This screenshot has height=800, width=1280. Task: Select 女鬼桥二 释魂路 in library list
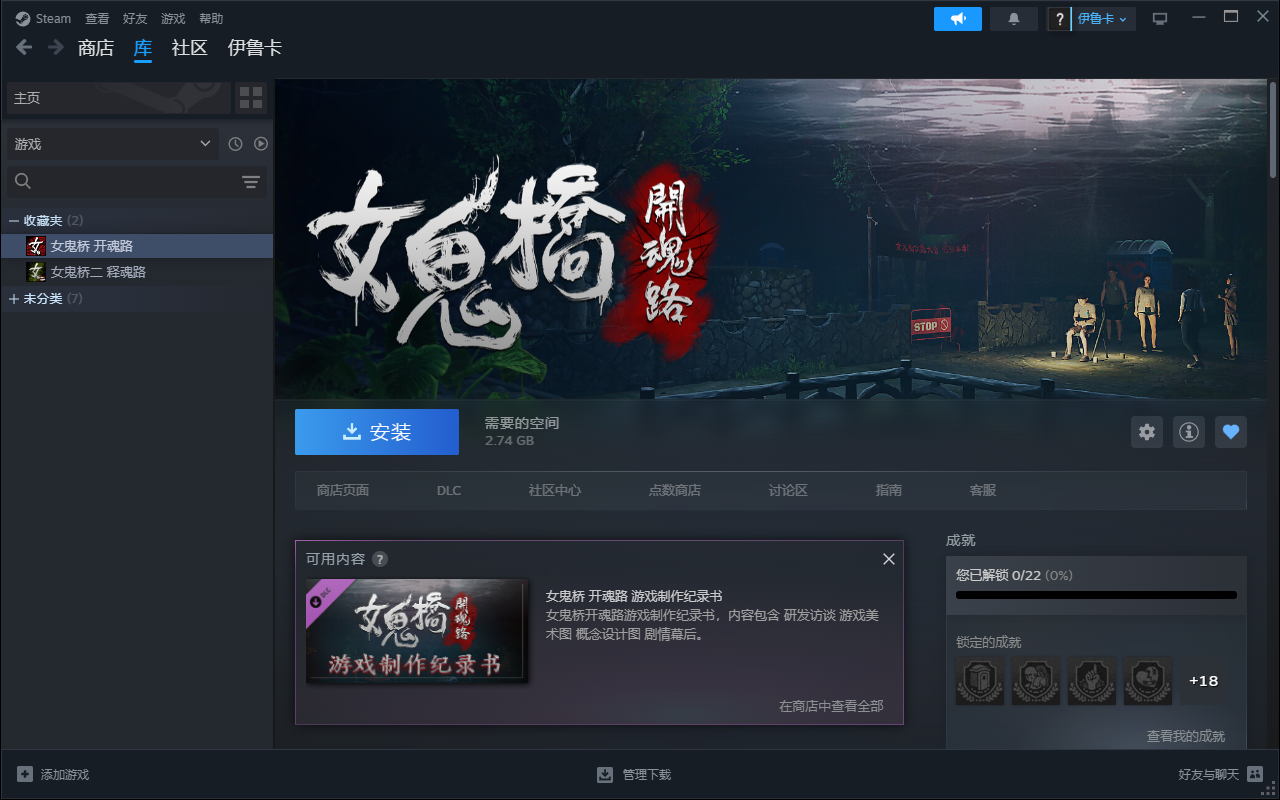point(98,272)
